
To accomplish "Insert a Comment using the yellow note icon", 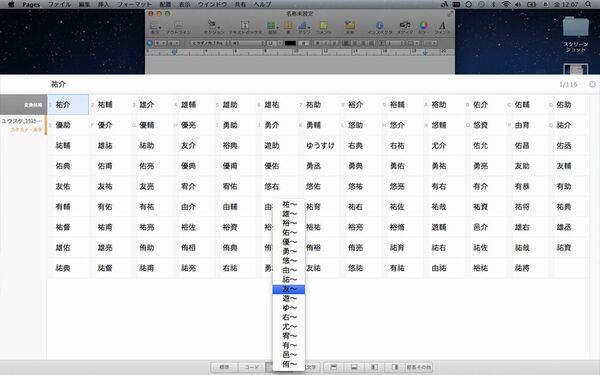I will point(324,27).
